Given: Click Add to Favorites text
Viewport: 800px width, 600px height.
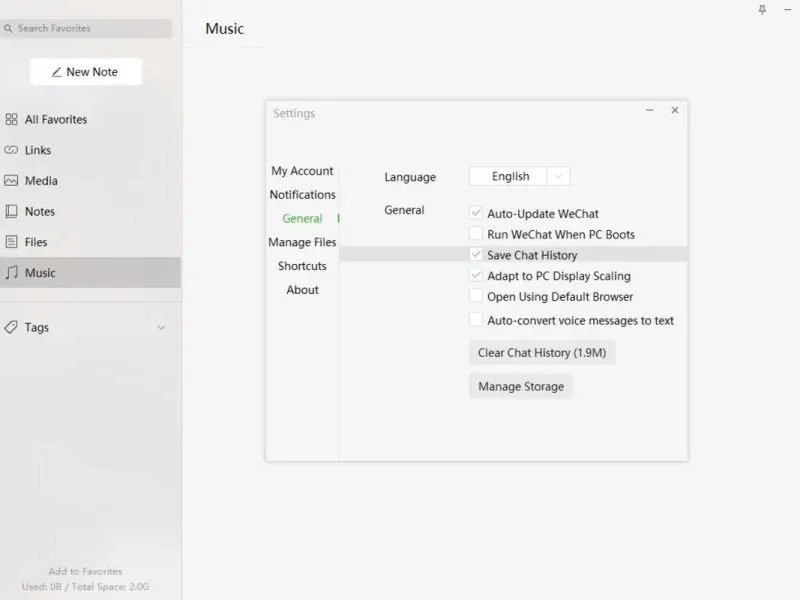Looking at the screenshot, I should (x=85, y=571).
